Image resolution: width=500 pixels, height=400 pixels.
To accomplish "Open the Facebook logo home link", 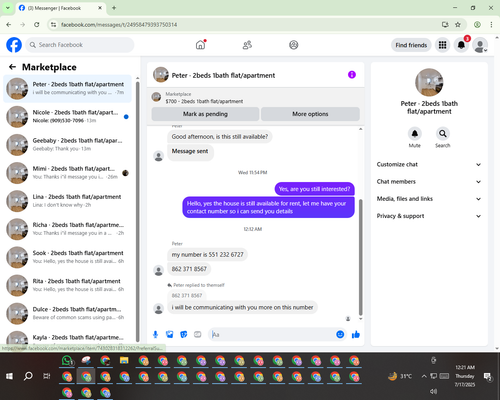I will pos(14,45).
